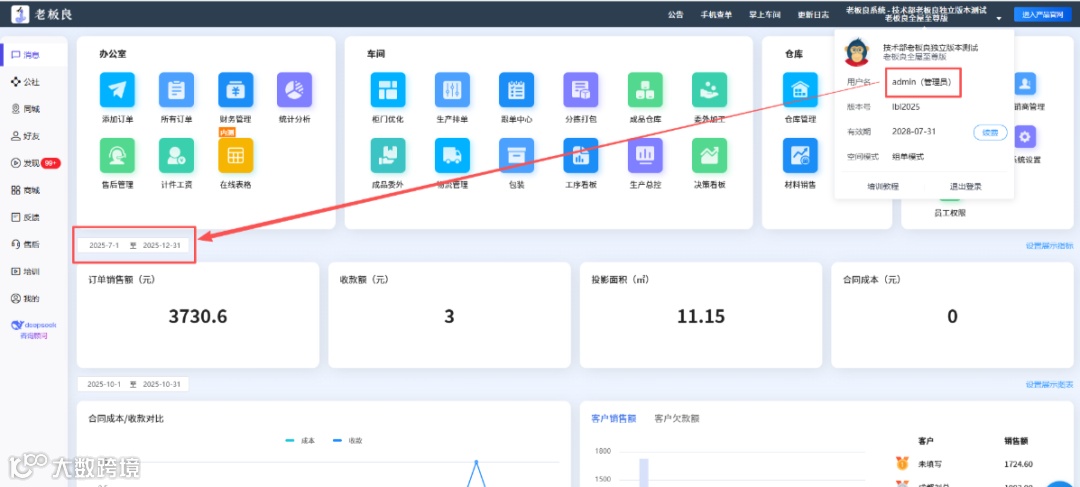Viewport: 1080px width, 487px height.
Task: Open the 包装 box icon
Action: coord(517,155)
